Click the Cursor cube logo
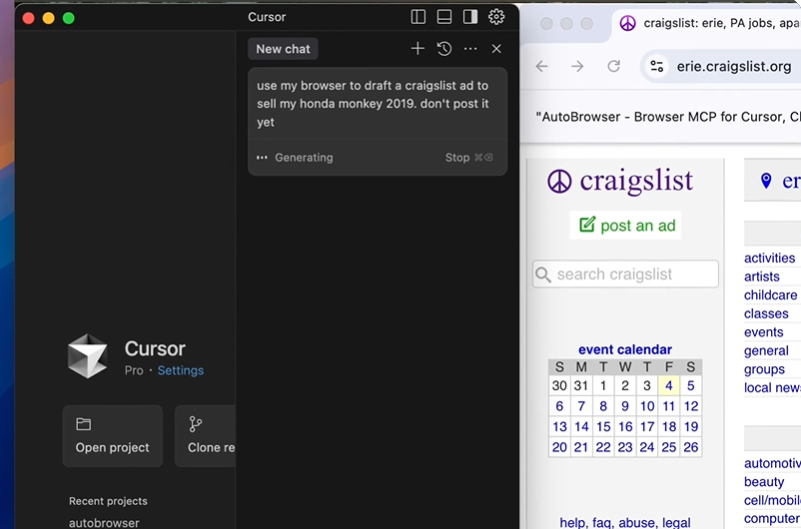The image size is (801, 529). [x=88, y=356]
